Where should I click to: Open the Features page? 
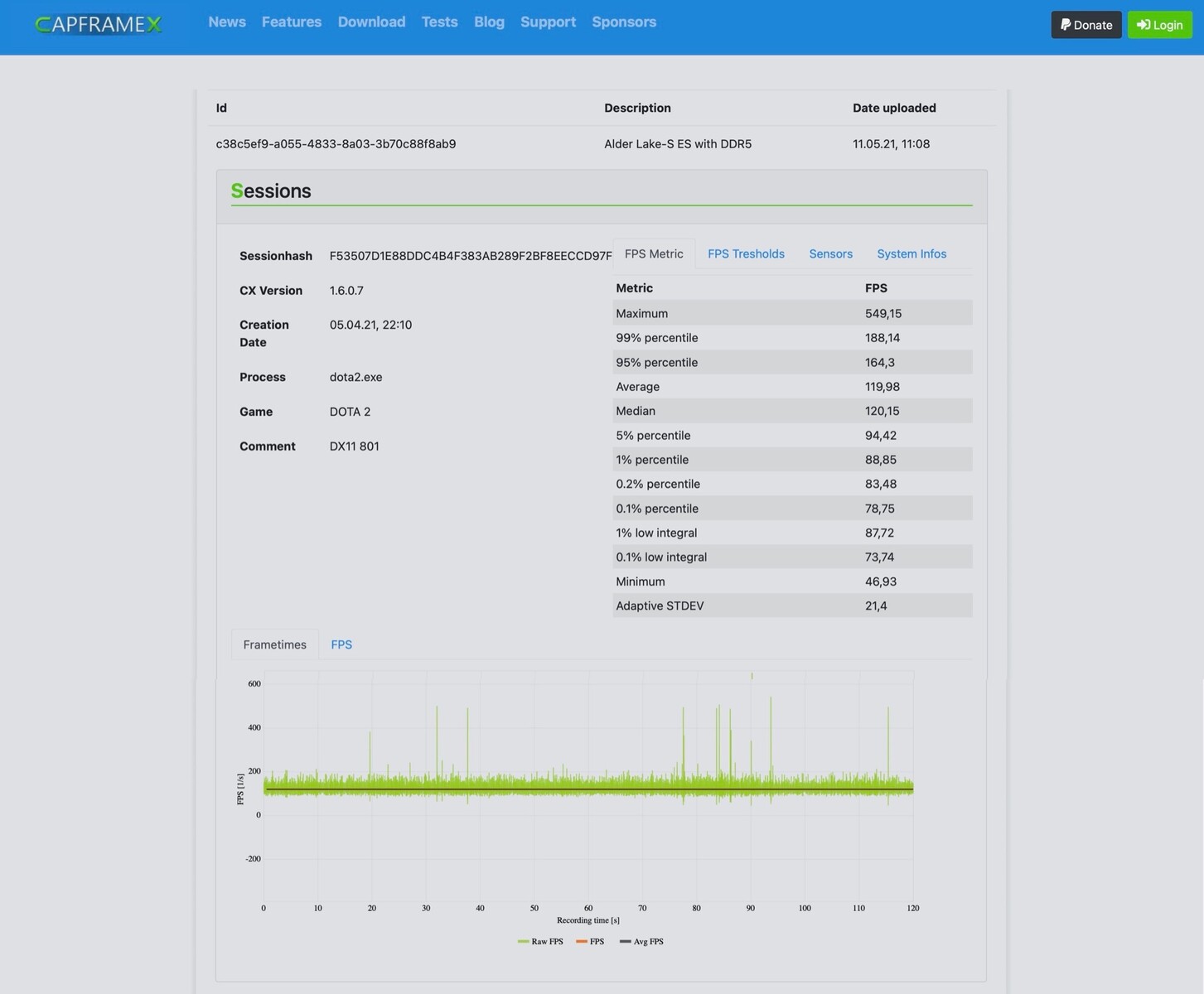pyautogui.click(x=292, y=22)
